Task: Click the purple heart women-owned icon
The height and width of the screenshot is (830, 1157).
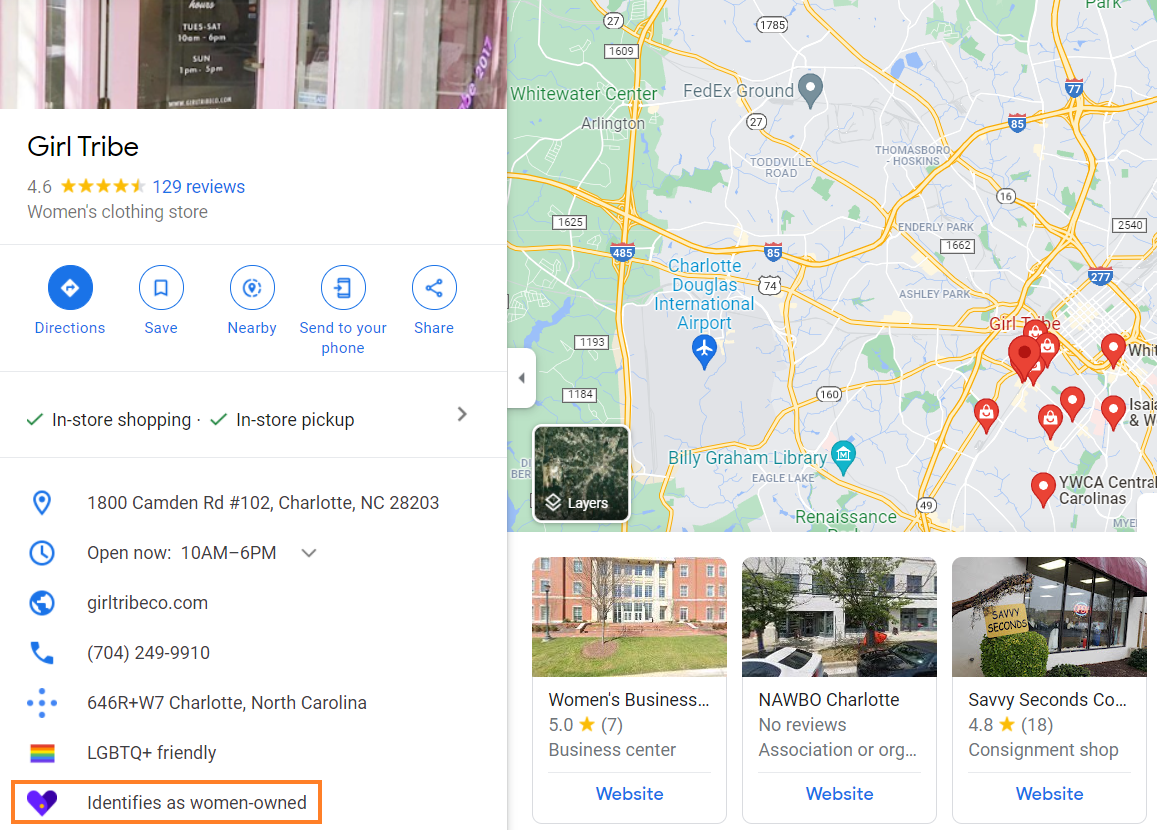Action: click(x=42, y=802)
